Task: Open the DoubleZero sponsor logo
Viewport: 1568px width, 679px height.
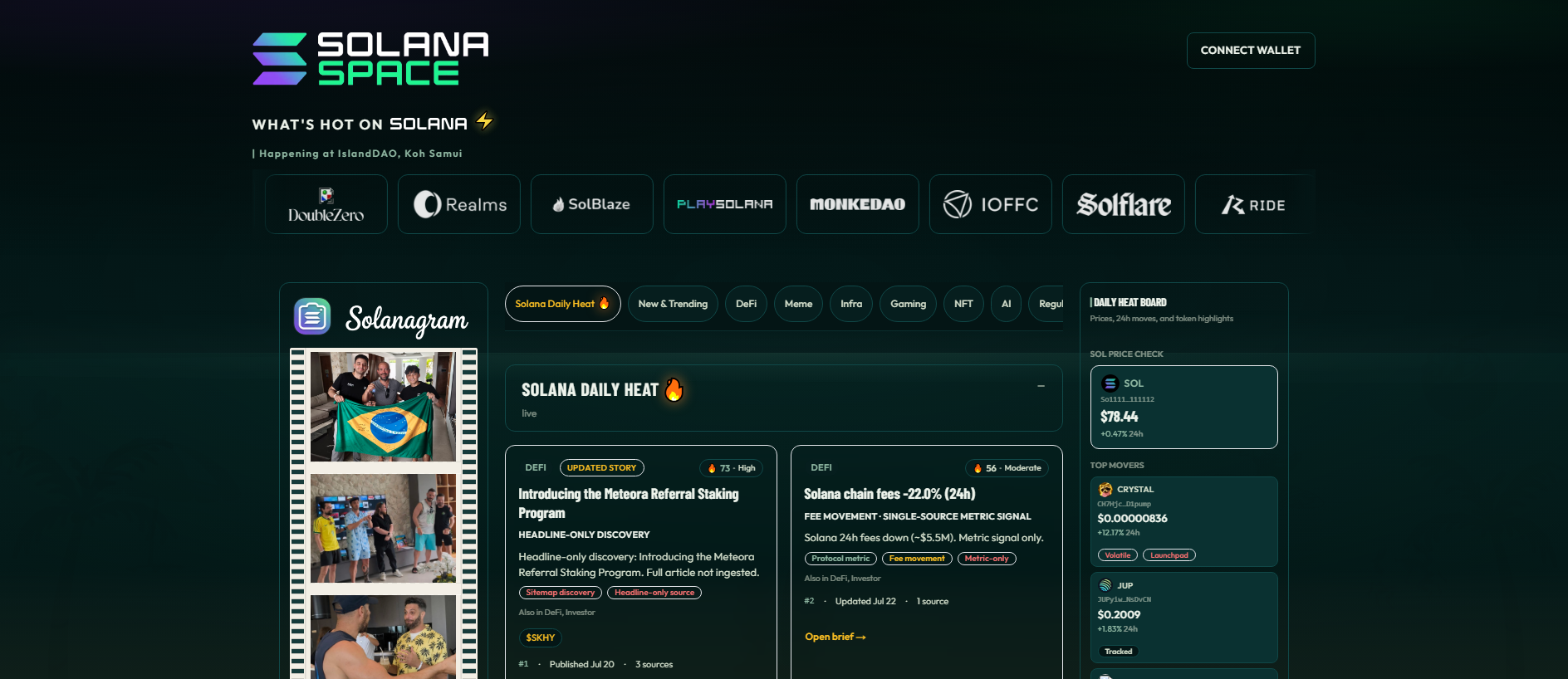Action: point(326,204)
